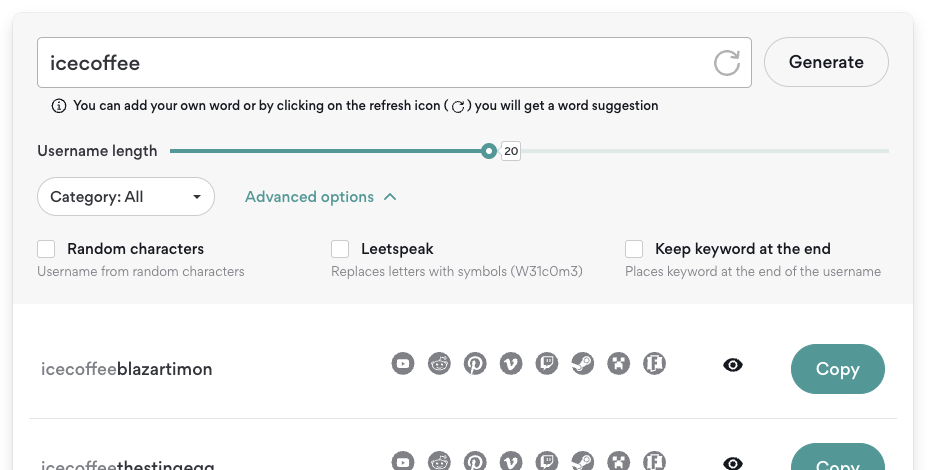Image resolution: width=928 pixels, height=470 pixels.
Task: Click Vimeo icon for icecoffeeblazartimon
Action: [x=511, y=364]
